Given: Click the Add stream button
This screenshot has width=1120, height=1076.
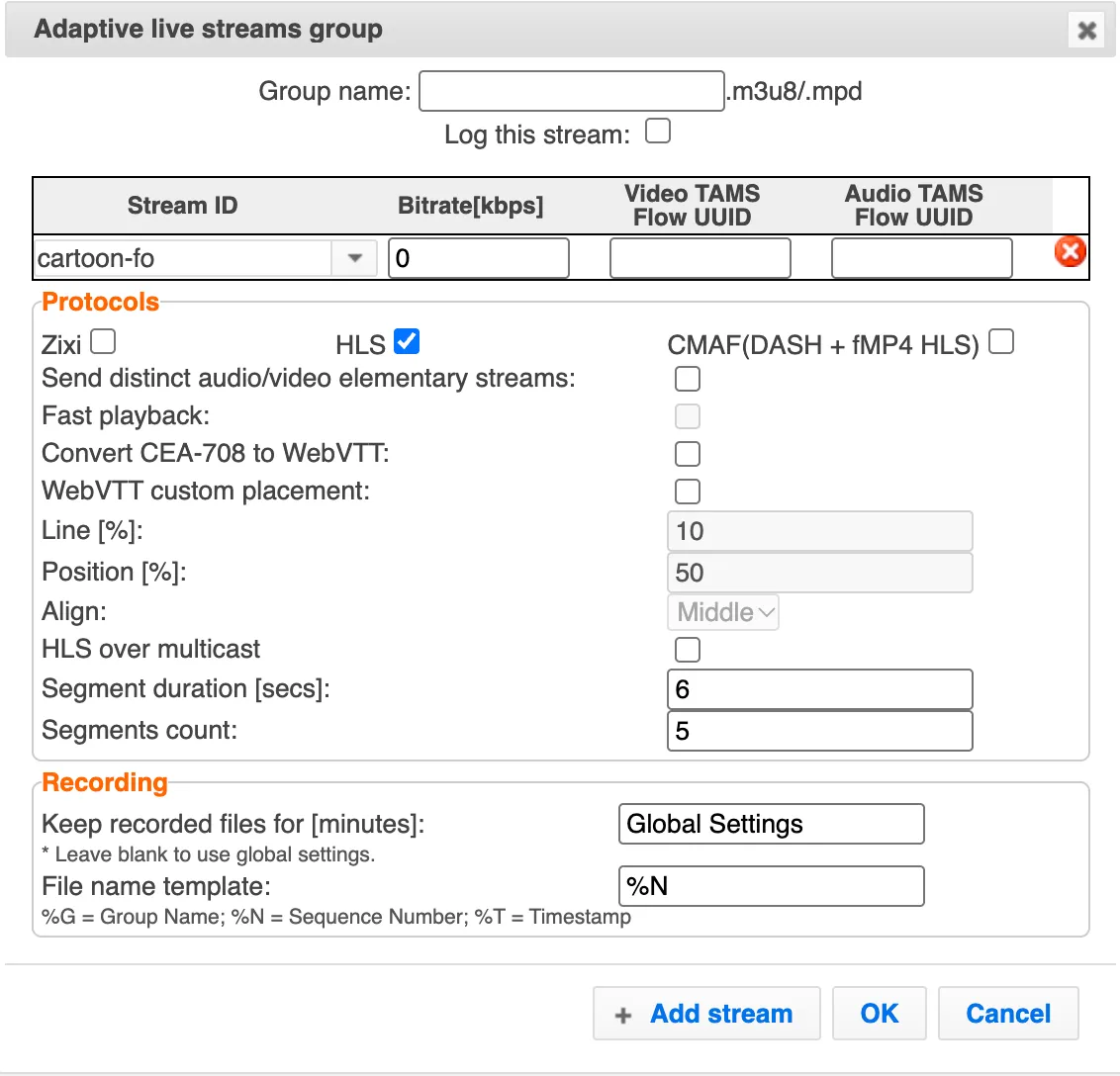Looking at the screenshot, I should 706,1013.
